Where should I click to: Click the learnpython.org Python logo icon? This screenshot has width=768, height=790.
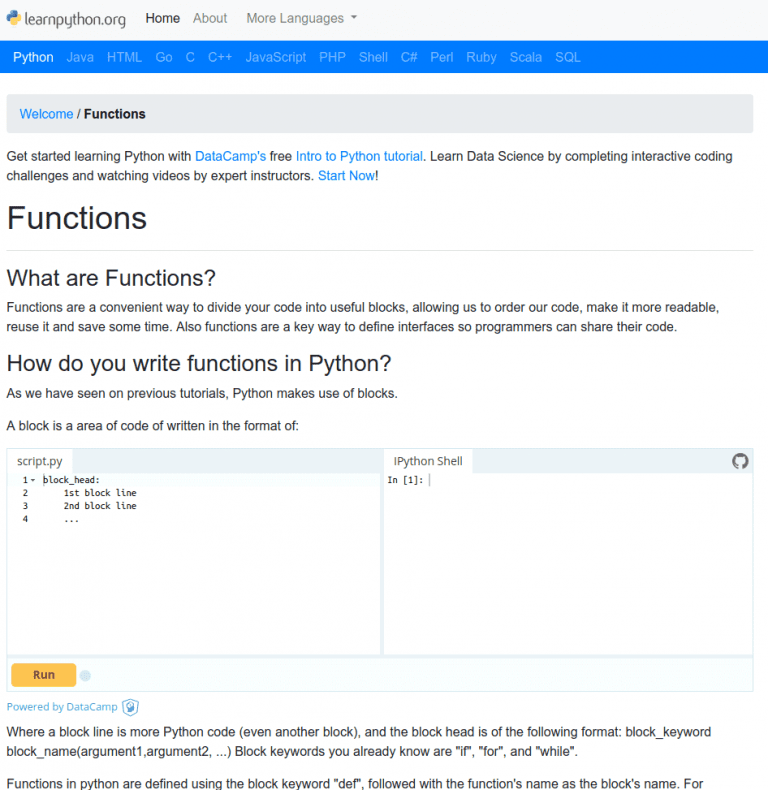14,18
